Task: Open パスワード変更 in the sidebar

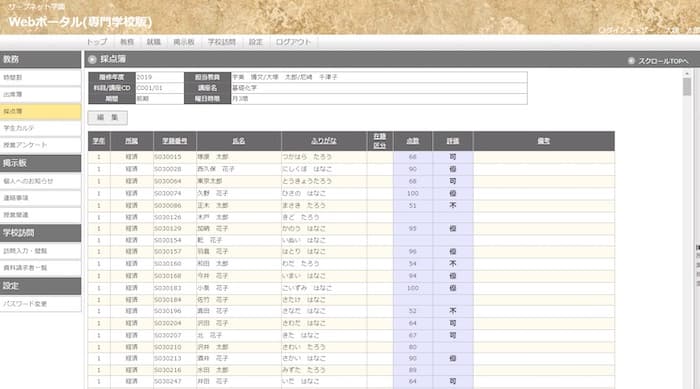Action: coord(41,304)
